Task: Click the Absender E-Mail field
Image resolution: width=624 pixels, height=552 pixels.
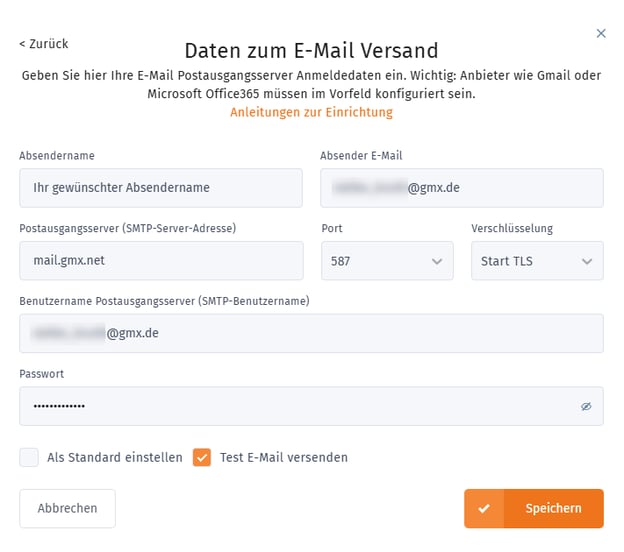Action: [461, 188]
